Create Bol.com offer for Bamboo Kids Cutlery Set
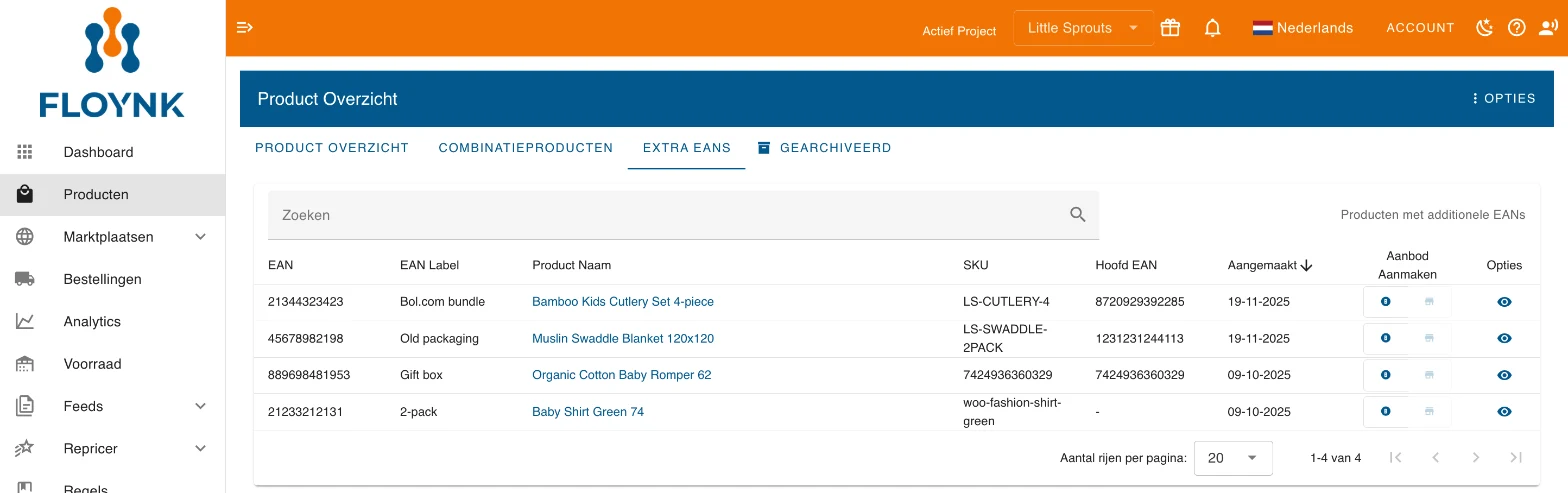The width and height of the screenshot is (1568, 493). click(x=1386, y=301)
